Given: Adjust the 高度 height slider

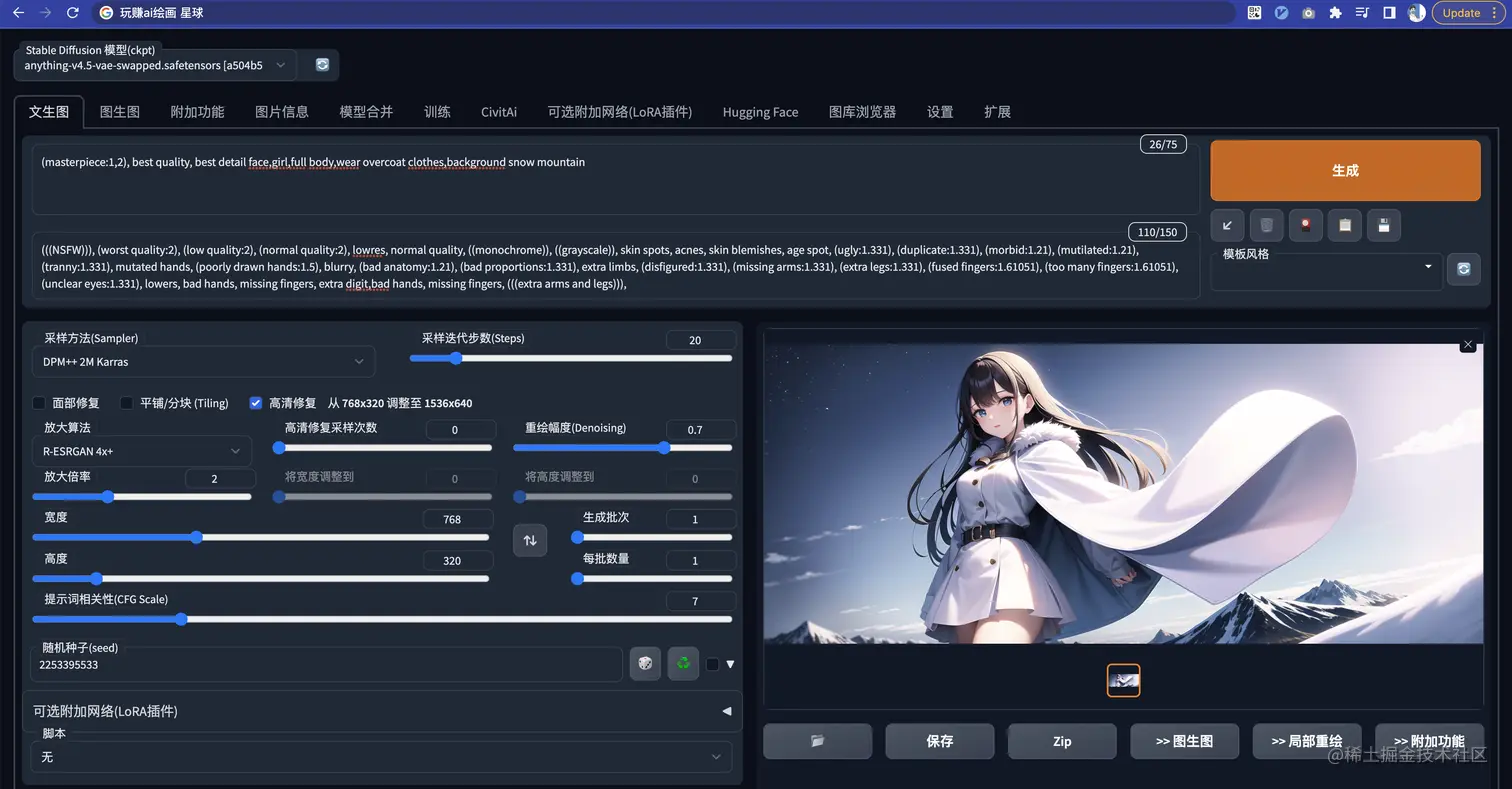Looking at the screenshot, I should [261, 578].
